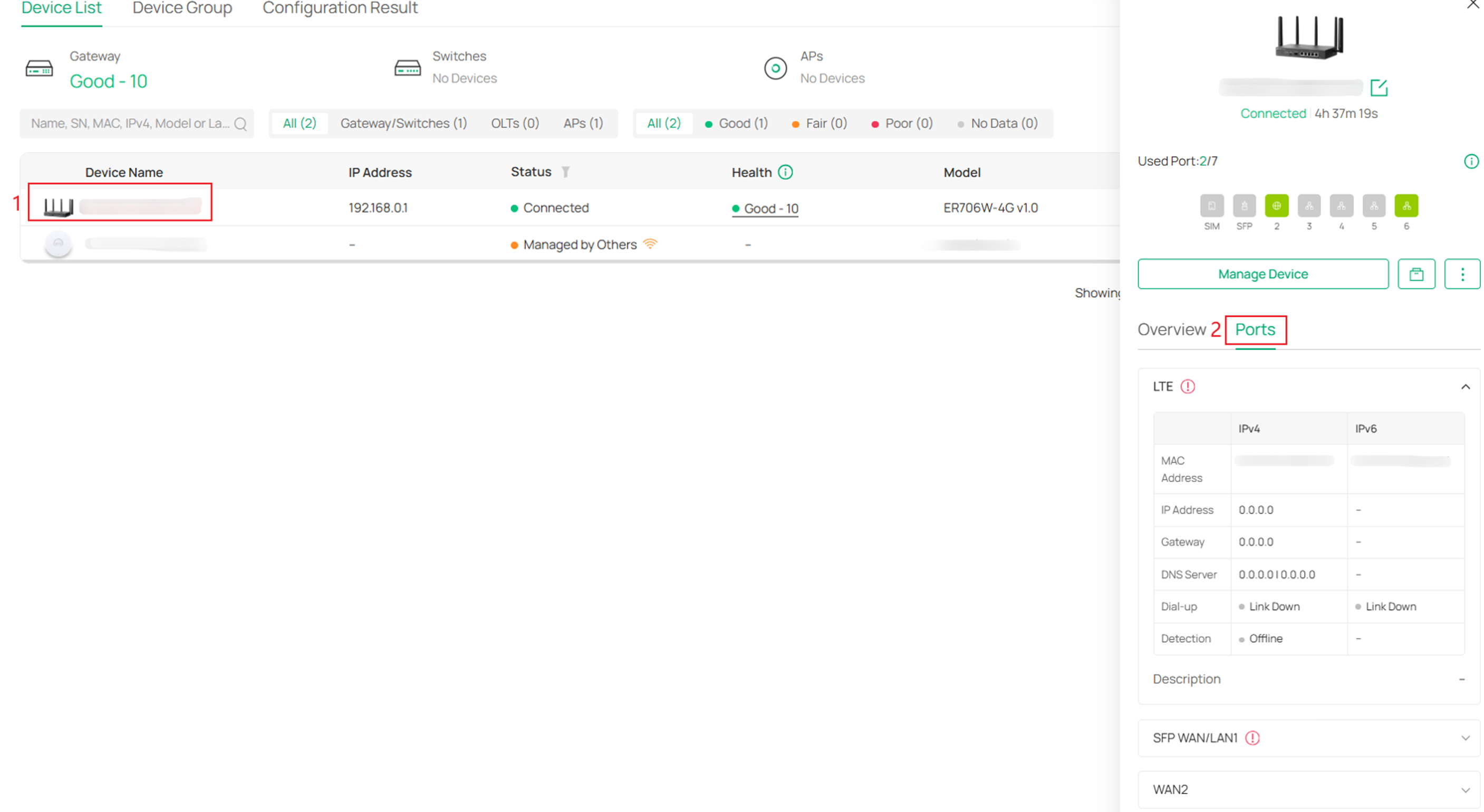Screen dimensions: 1484x812
Task: Filter by APs (1)
Action: click(x=583, y=123)
